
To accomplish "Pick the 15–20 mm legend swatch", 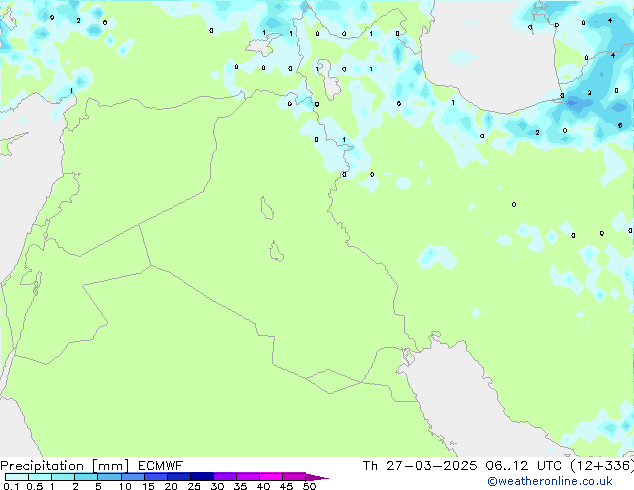I will point(156,477).
